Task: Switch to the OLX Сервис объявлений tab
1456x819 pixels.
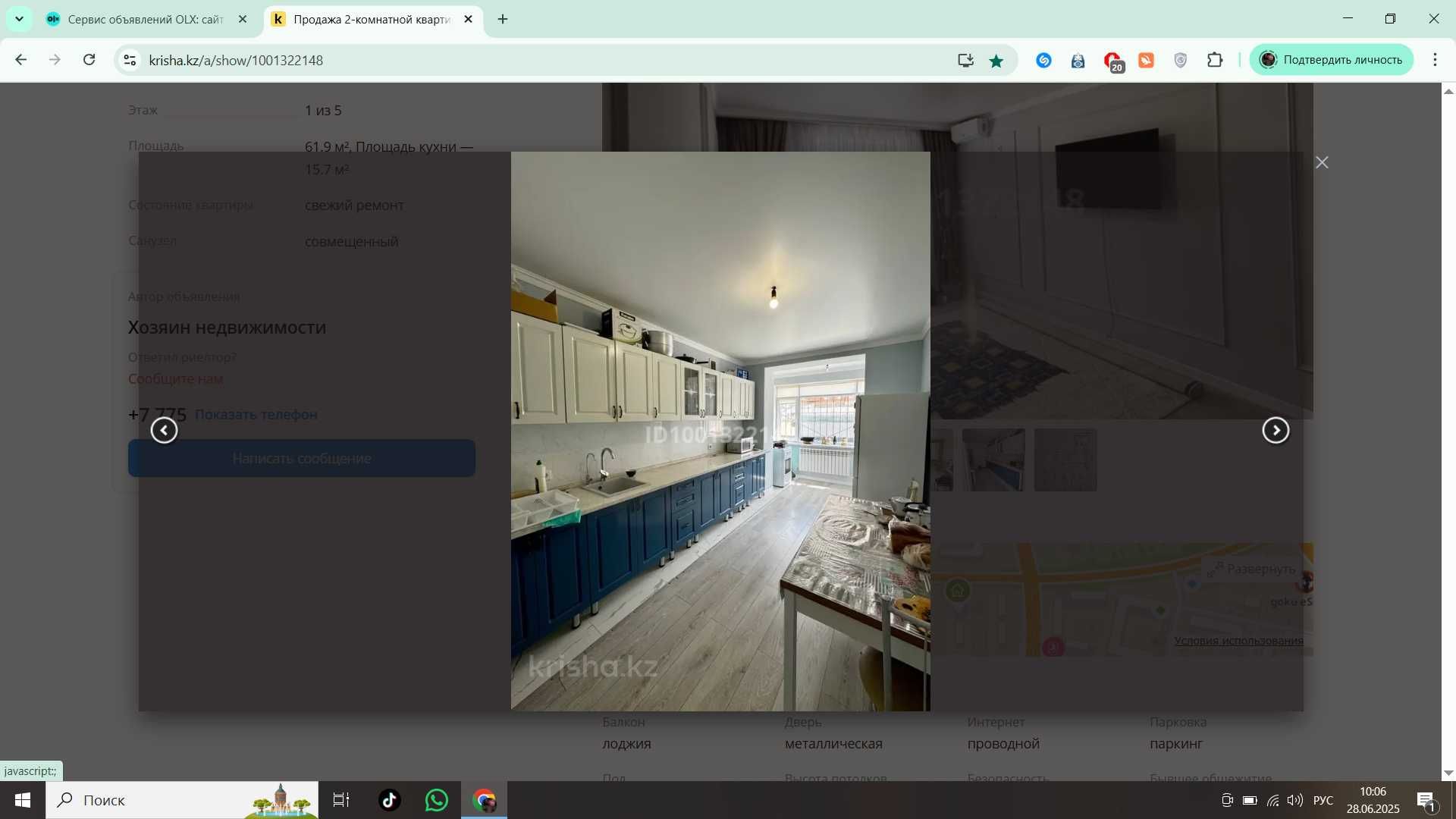Action: coord(146,19)
